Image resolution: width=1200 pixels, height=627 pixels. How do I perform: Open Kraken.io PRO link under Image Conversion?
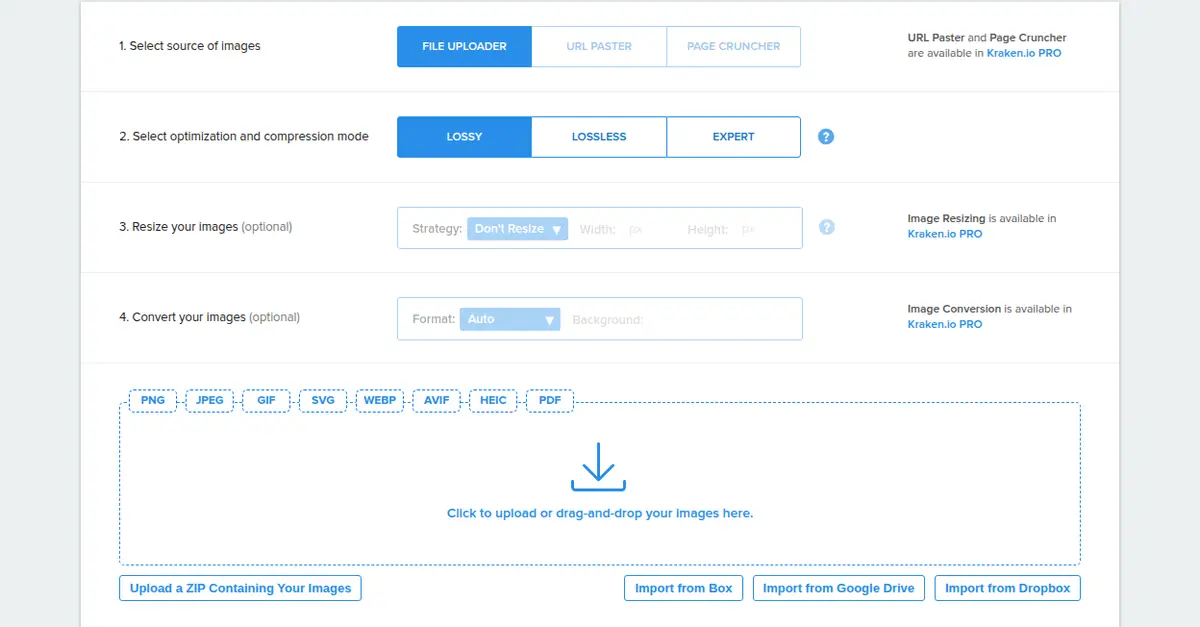point(945,324)
